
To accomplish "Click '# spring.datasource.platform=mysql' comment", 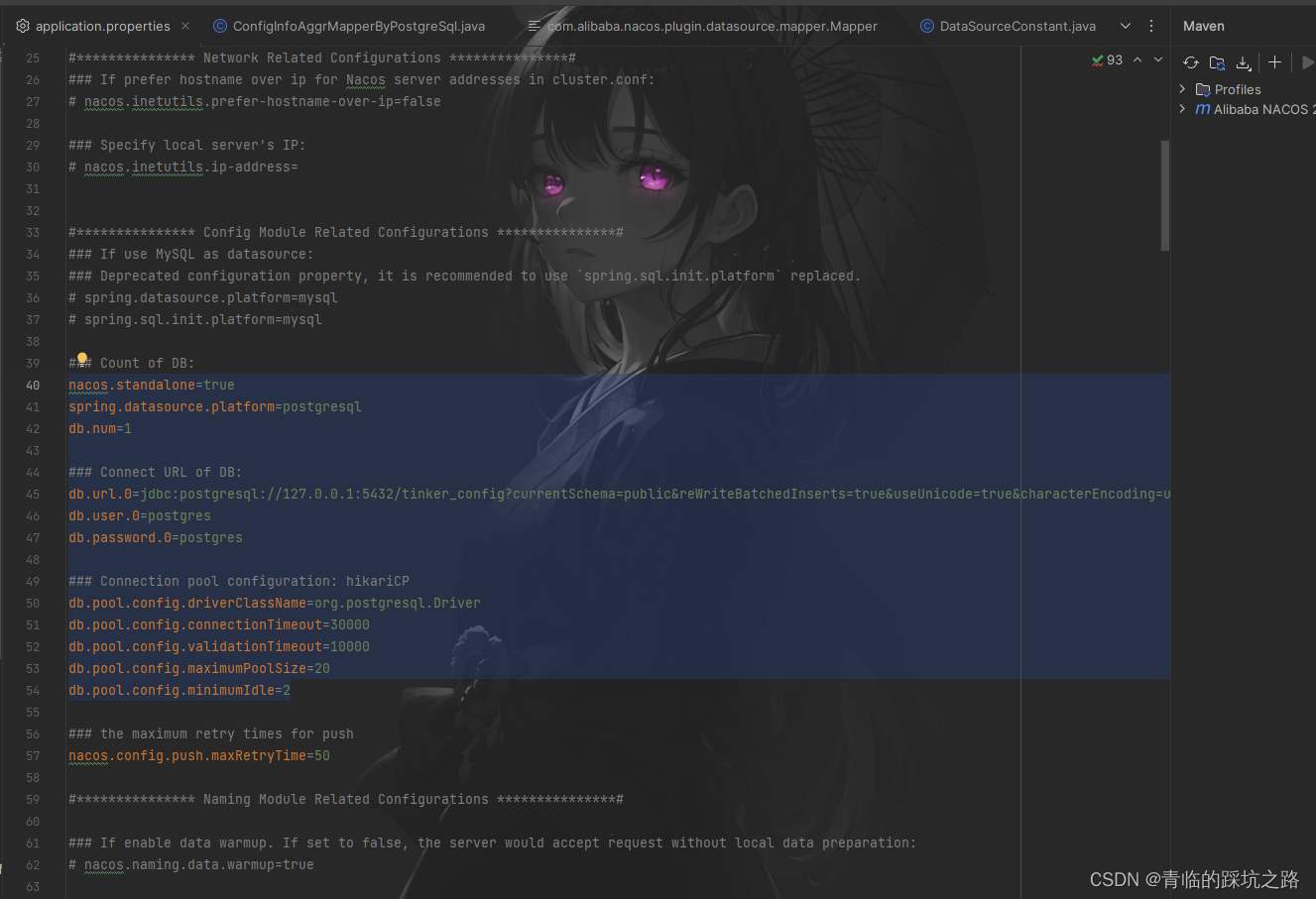I will click(203, 297).
